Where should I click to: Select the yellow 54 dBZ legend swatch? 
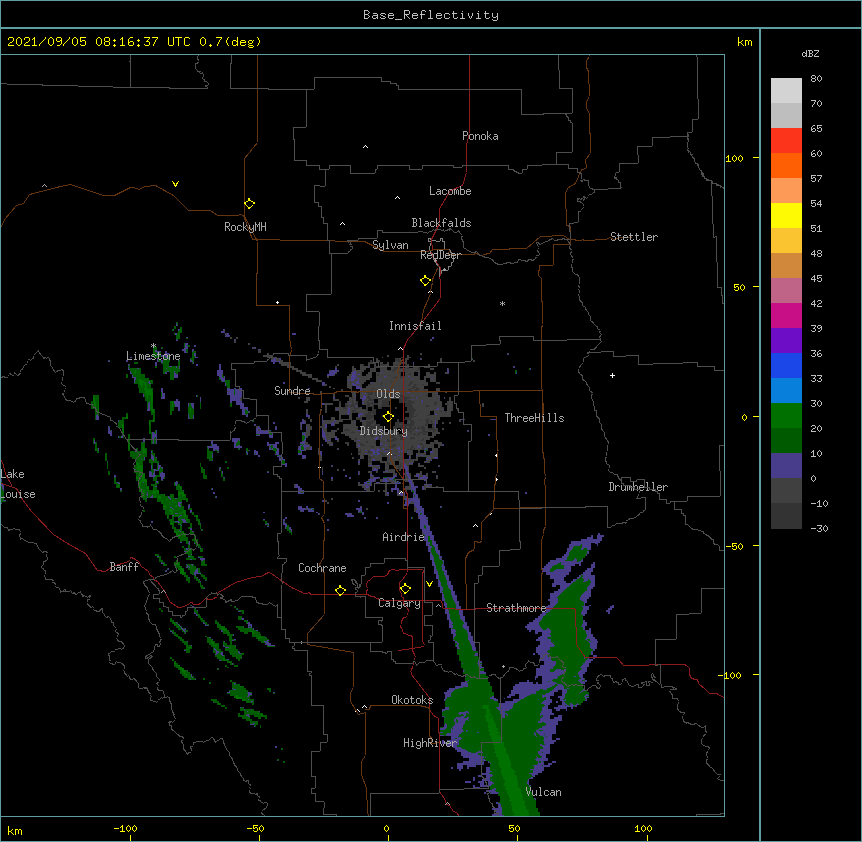tap(786, 215)
